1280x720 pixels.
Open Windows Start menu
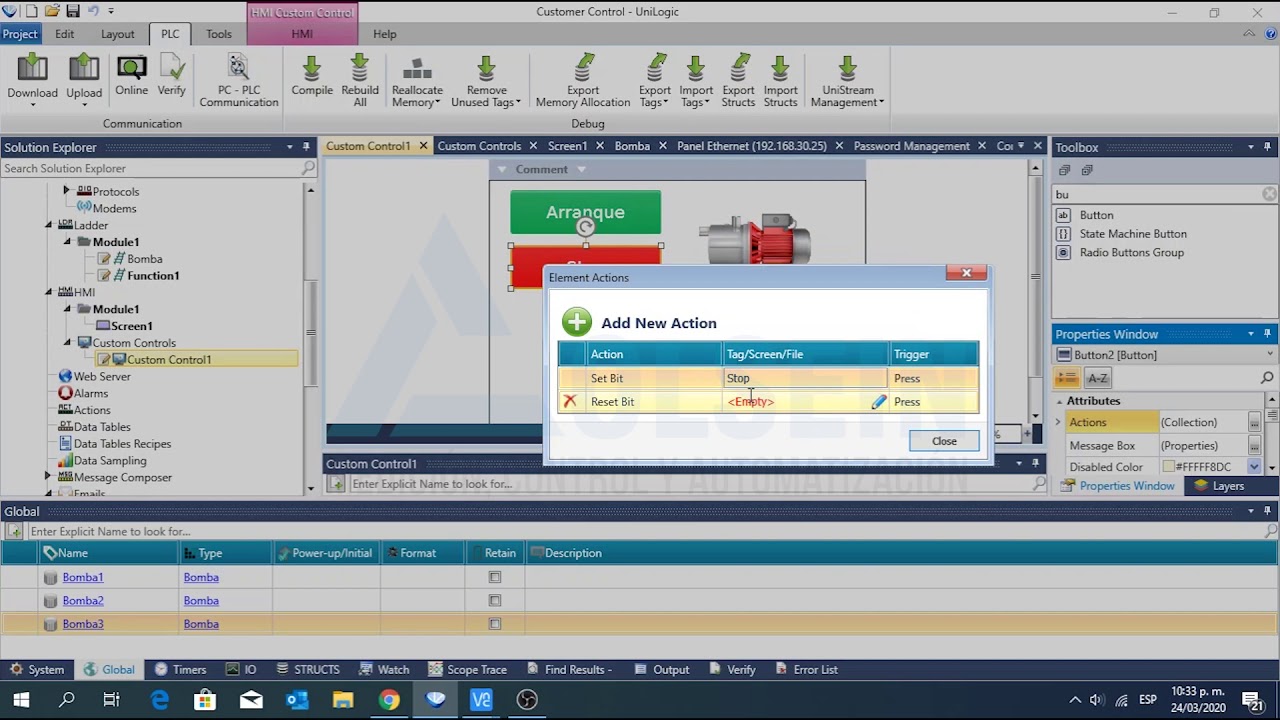(x=21, y=700)
